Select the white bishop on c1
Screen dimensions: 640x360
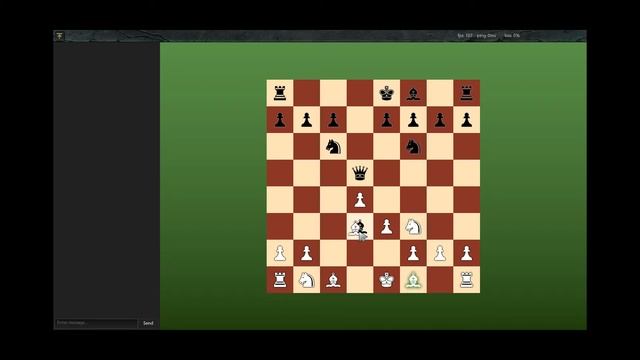pos(333,280)
